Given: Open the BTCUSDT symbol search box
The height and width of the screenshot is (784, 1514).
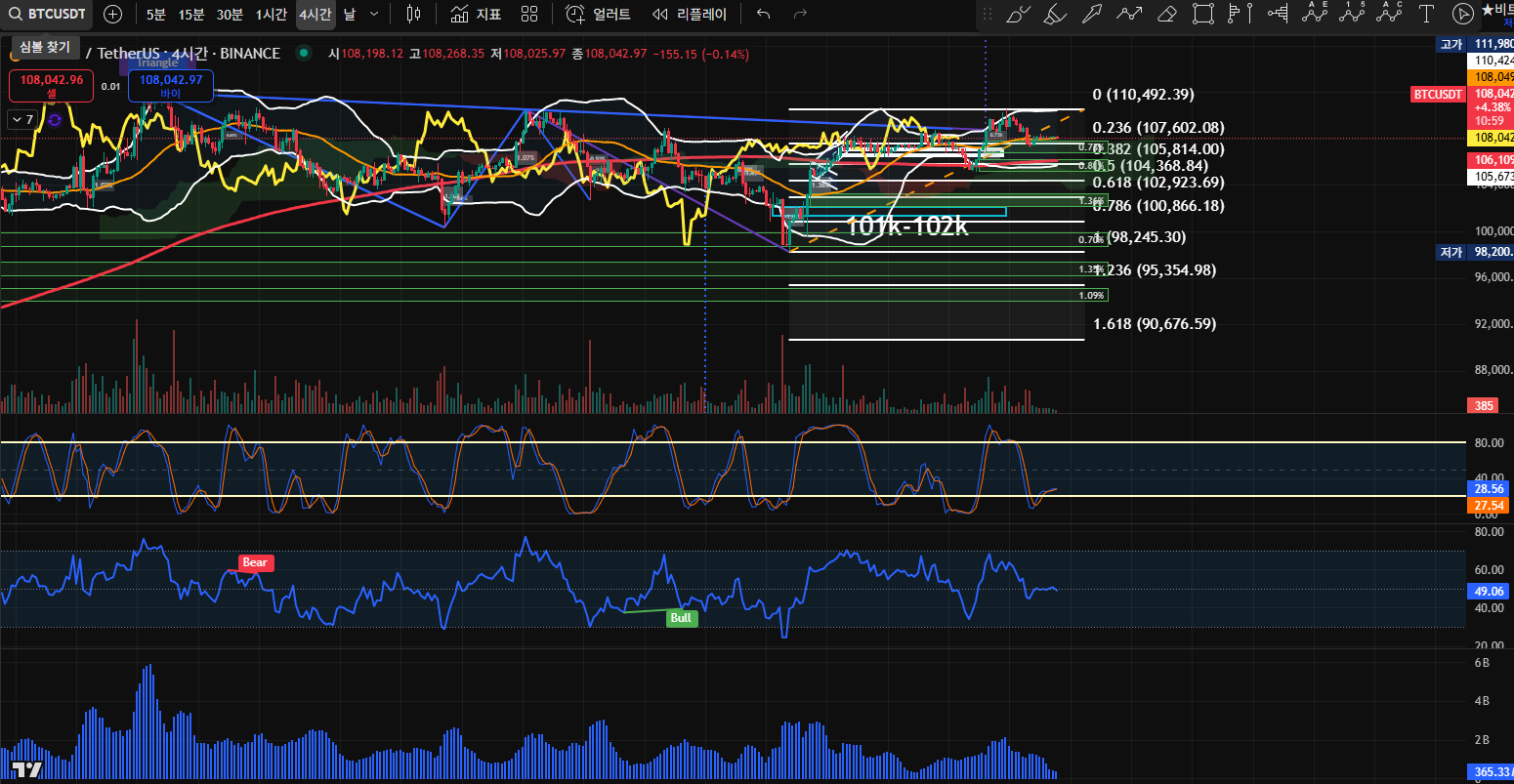Looking at the screenshot, I should pos(46,15).
